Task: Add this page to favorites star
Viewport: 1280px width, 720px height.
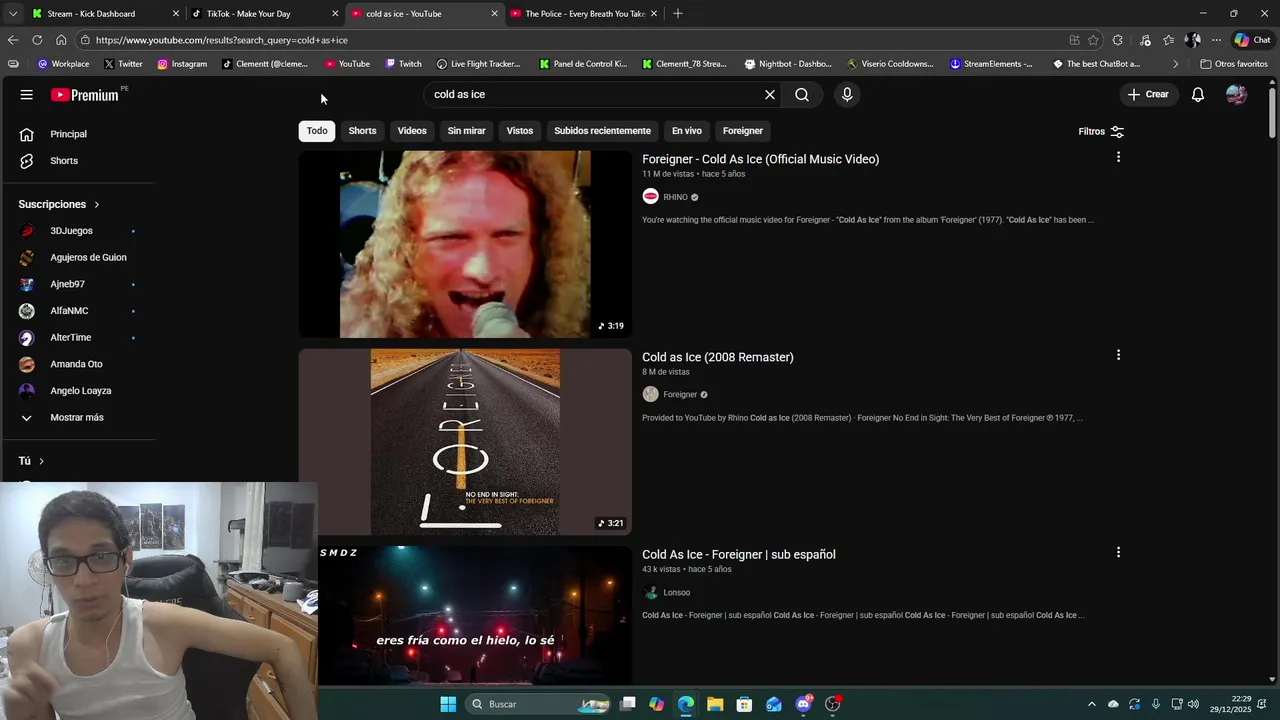Action: 1093,40
